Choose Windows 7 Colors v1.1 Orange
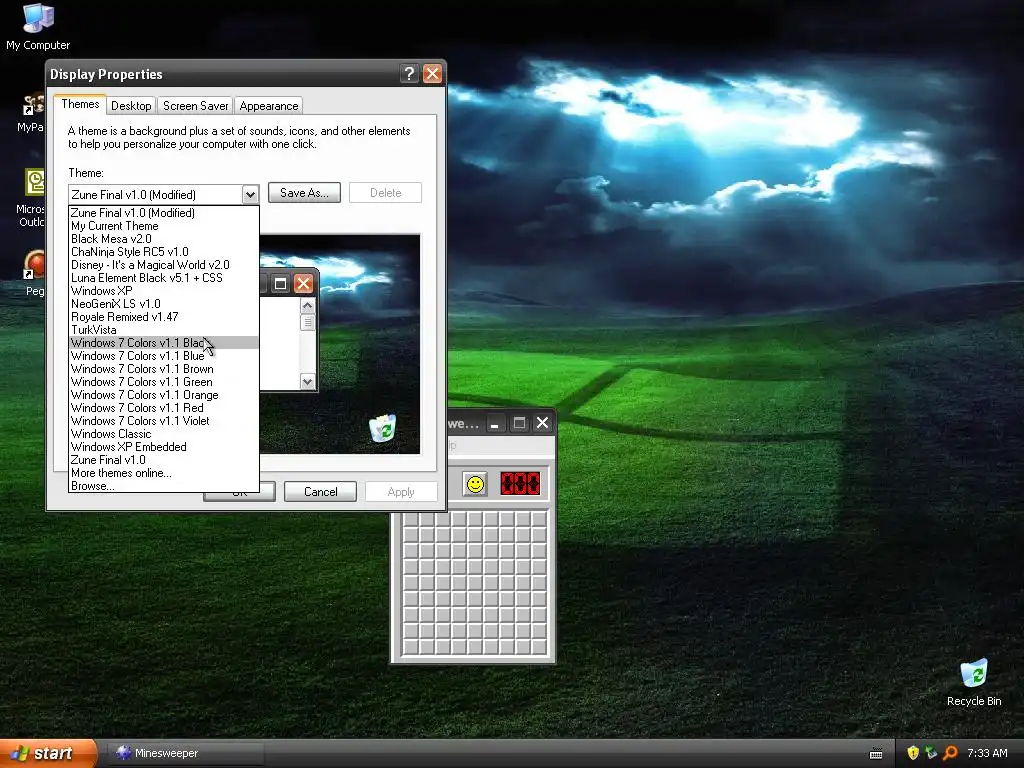Viewport: 1024px width, 768px height. click(x=164, y=395)
